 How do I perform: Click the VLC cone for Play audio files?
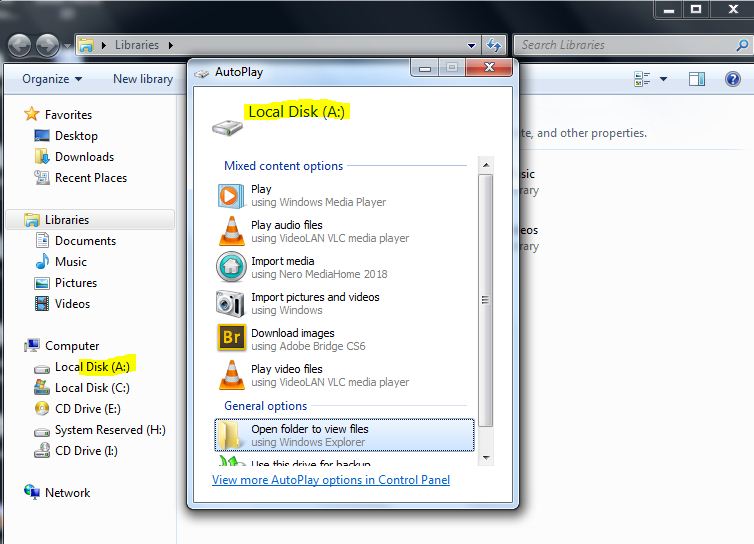[x=231, y=231]
